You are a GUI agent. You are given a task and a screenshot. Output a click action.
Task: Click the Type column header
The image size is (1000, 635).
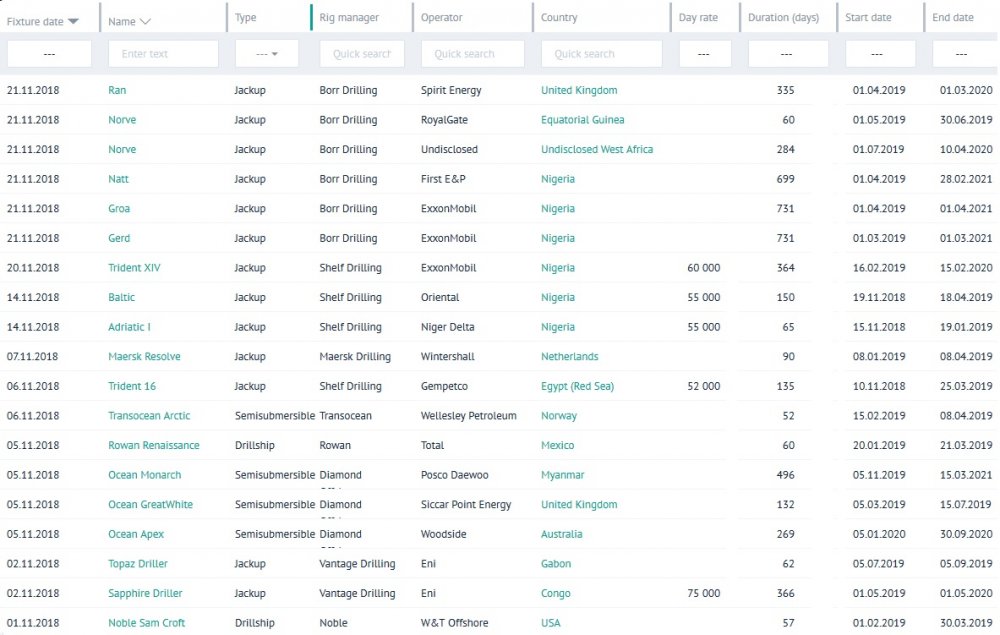click(x=246, y=17)
